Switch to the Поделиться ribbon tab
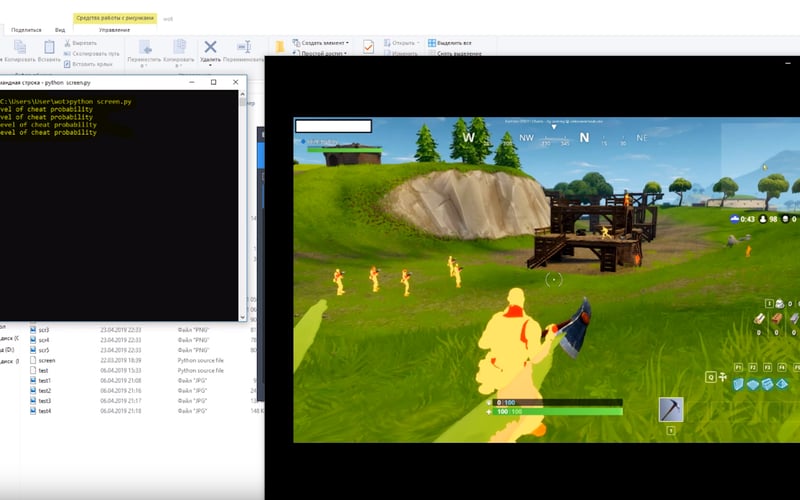 click(x=26, y=30)
